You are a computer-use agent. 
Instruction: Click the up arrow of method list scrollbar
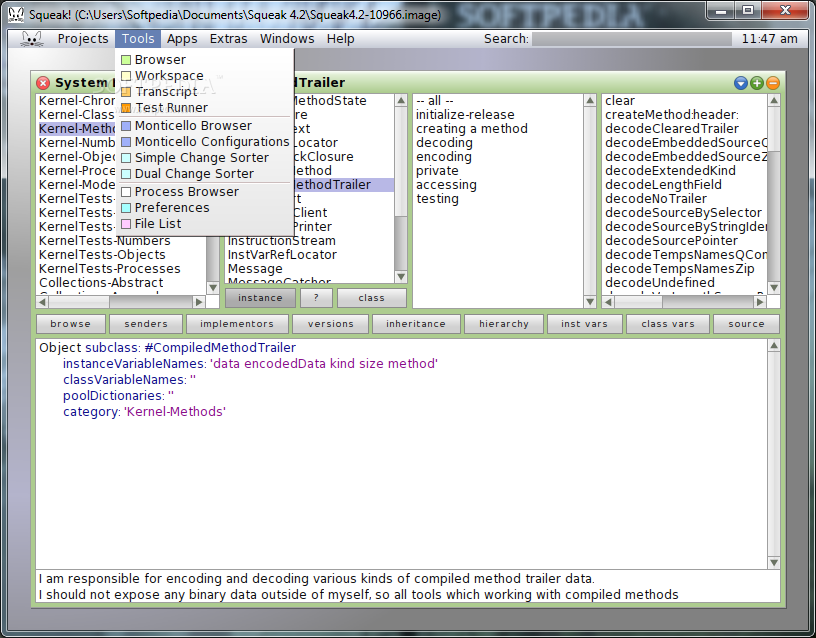tap(774, 100)
